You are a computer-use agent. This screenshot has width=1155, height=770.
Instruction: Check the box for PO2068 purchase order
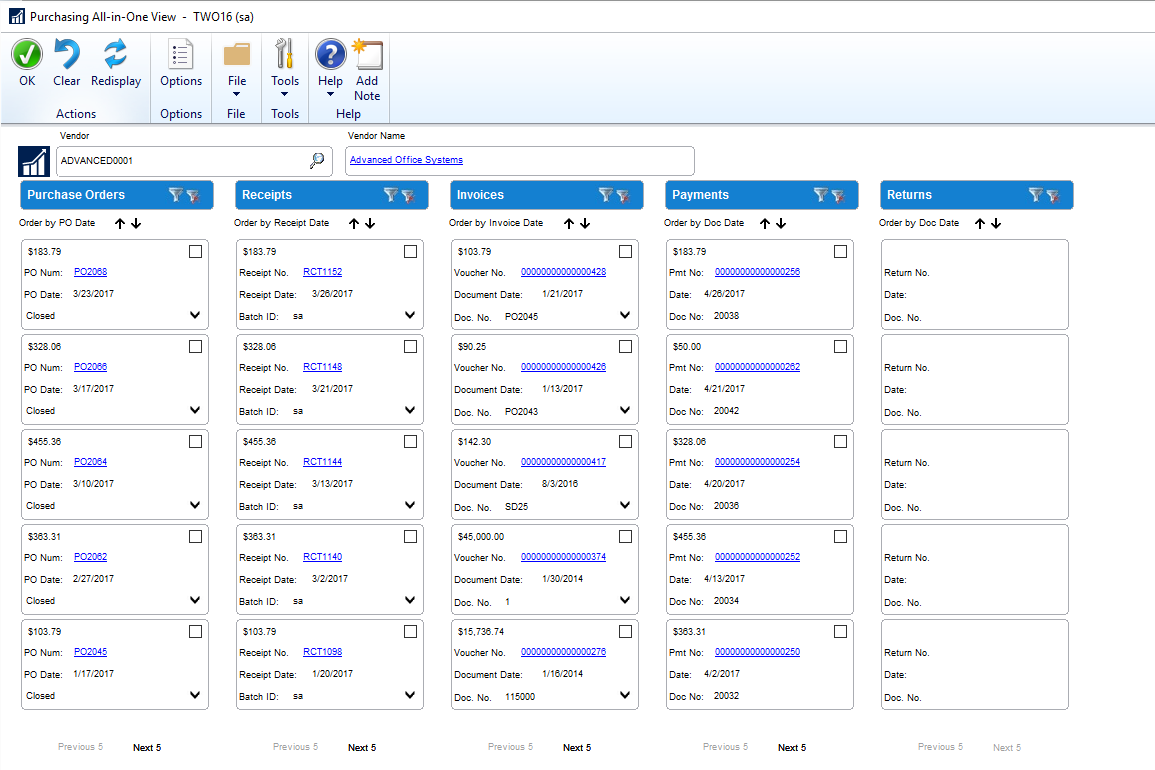tap(195, 252)
